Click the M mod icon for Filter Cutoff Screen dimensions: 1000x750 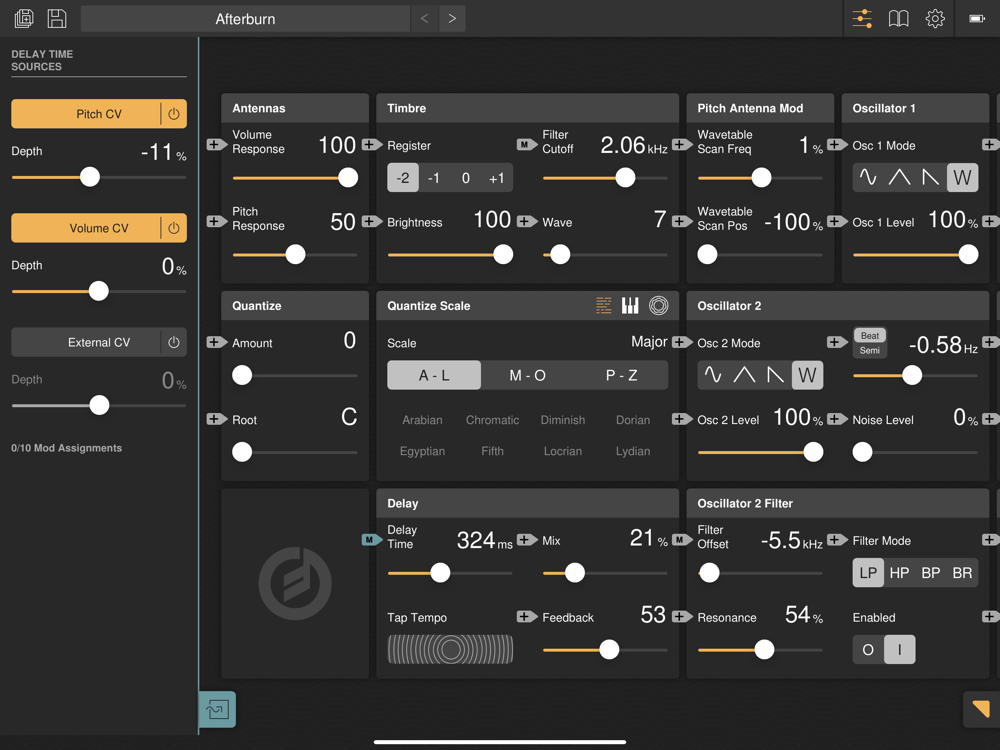point(527,145)
